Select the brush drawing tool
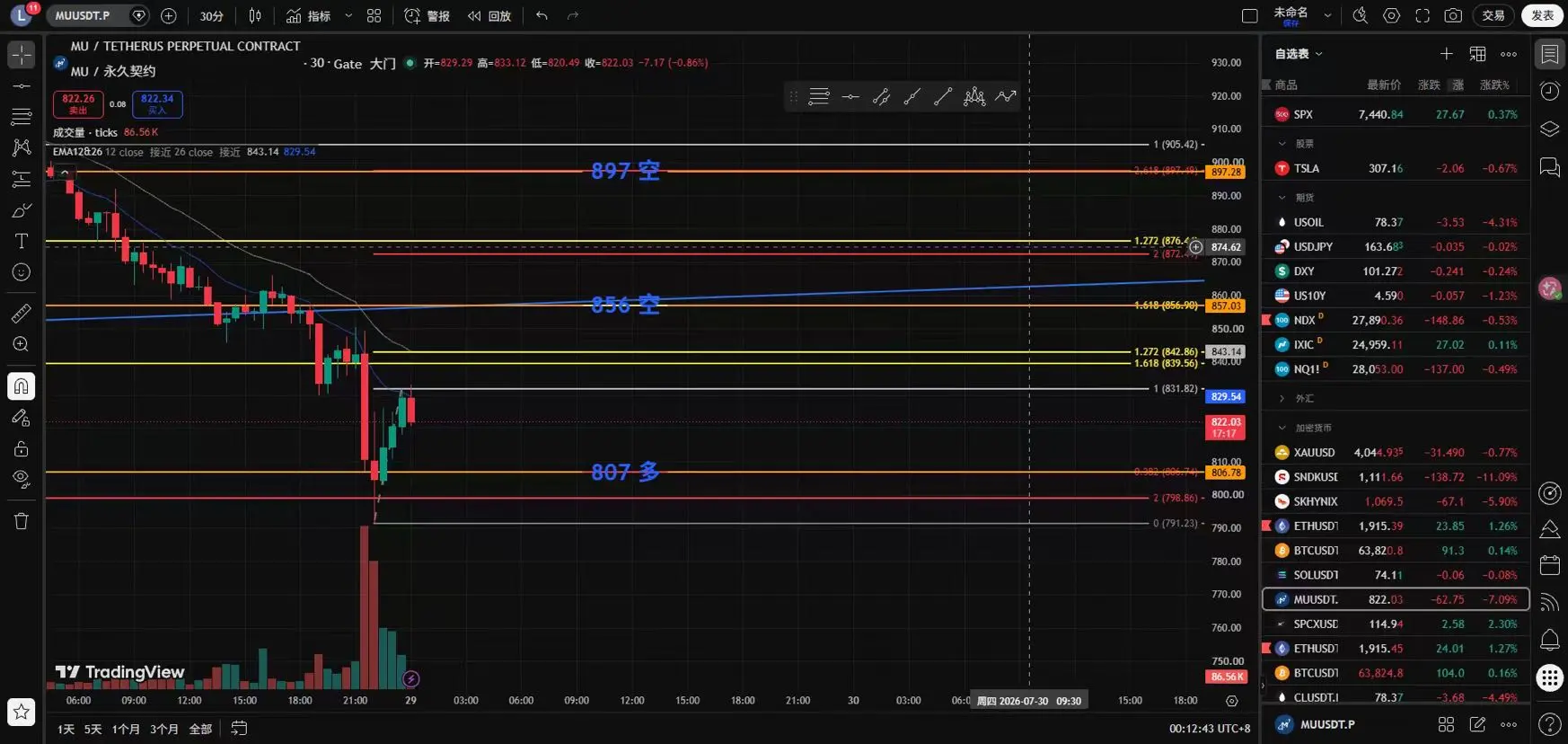The width and height of the screenshot is (1568, 744). point(22,210)
